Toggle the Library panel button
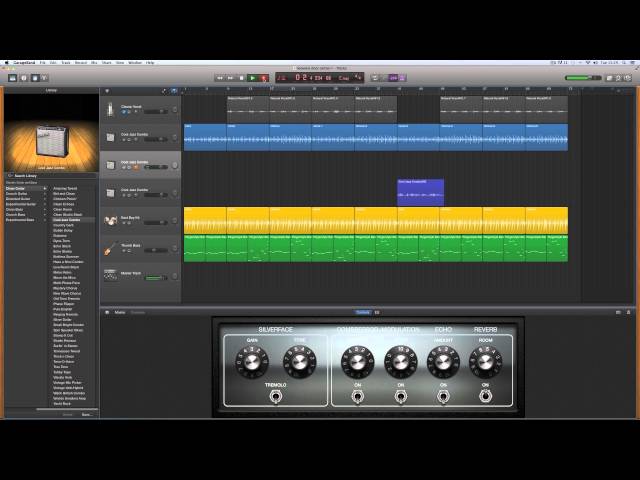The width and height of the screenshot is (640, 480). click(x=12, y=78)
